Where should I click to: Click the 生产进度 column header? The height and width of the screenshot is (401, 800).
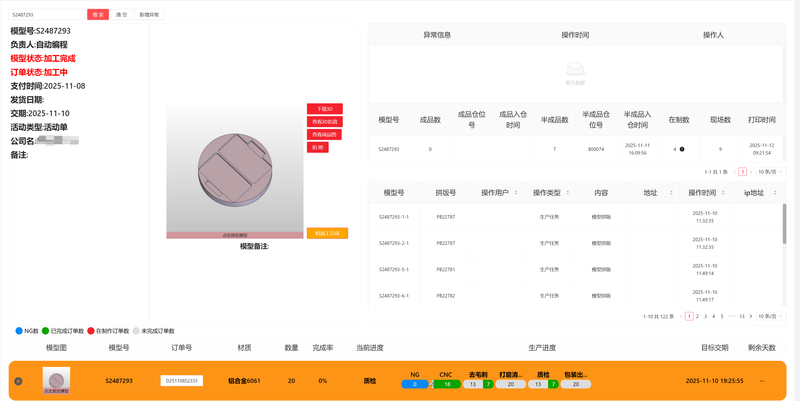point(542,348)
